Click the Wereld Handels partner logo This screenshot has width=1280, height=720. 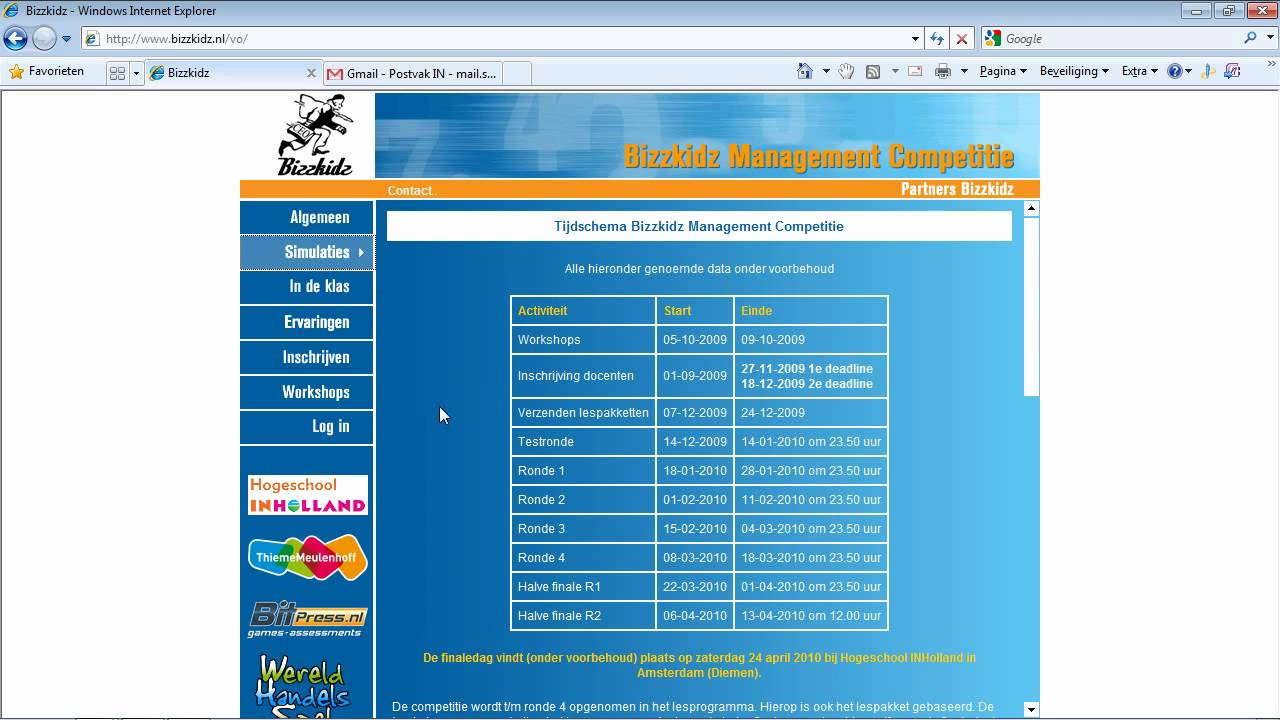[303, 684]
